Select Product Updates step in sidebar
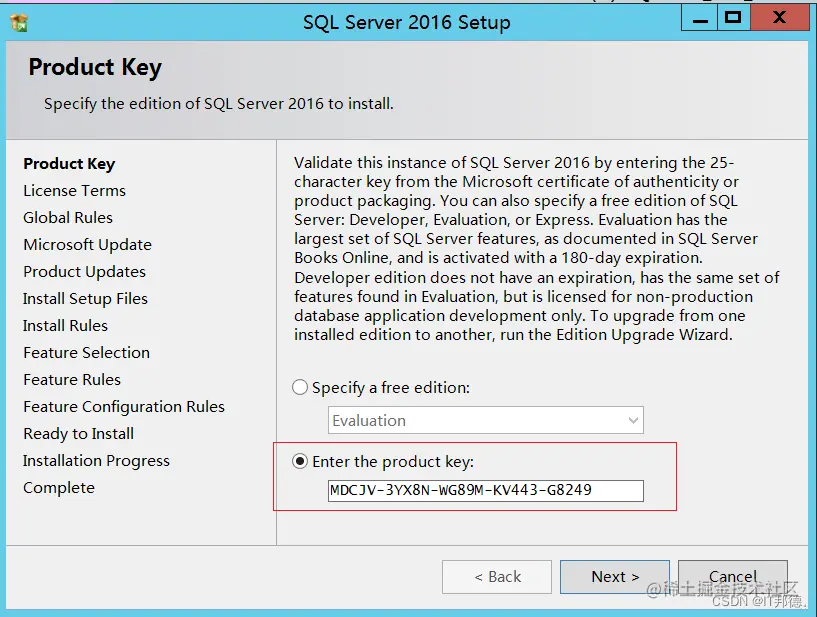The width and height of the screenshot is (817, 617). 84,272
